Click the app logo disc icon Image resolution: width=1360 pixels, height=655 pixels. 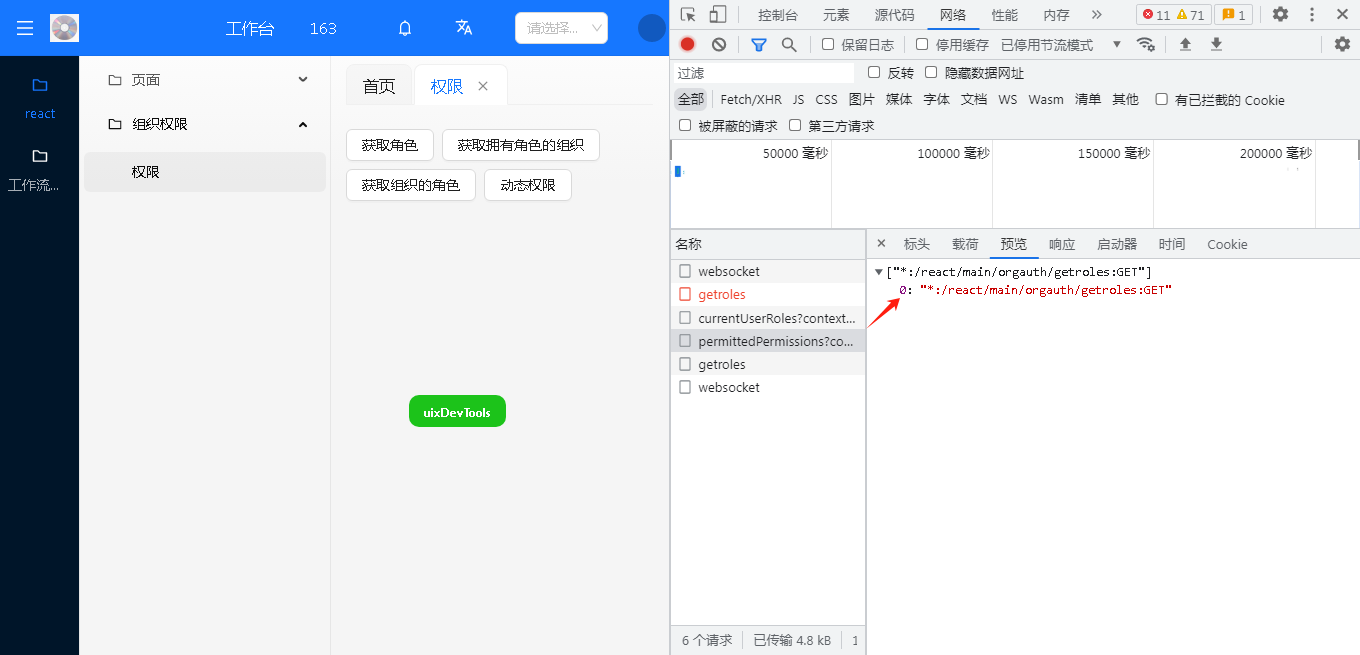(x=64, y=28)
